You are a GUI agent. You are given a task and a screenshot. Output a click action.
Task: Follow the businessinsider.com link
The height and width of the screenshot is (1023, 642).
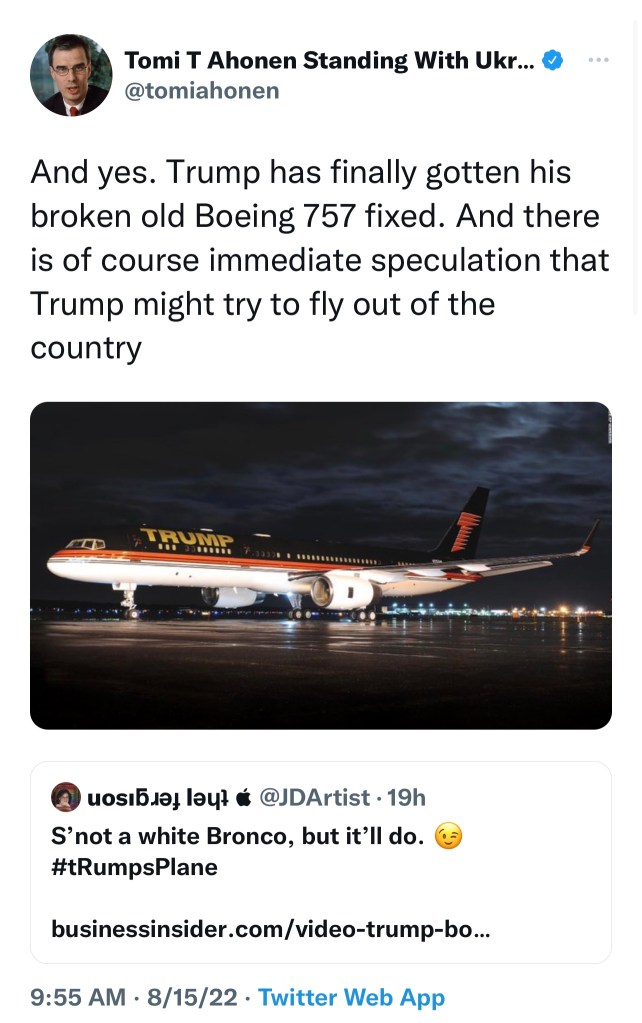coord(270,929)
